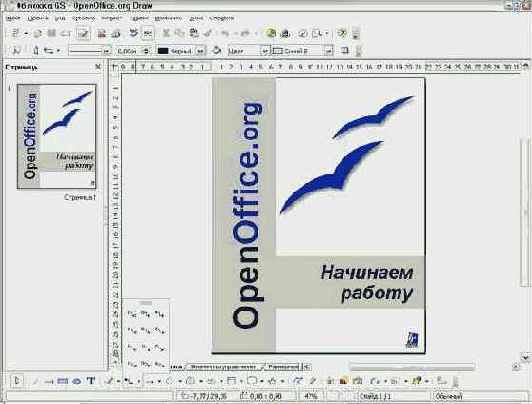Toggle Edit Points mode
Viewport: 532px width, 404px height.
click(298, 381)
